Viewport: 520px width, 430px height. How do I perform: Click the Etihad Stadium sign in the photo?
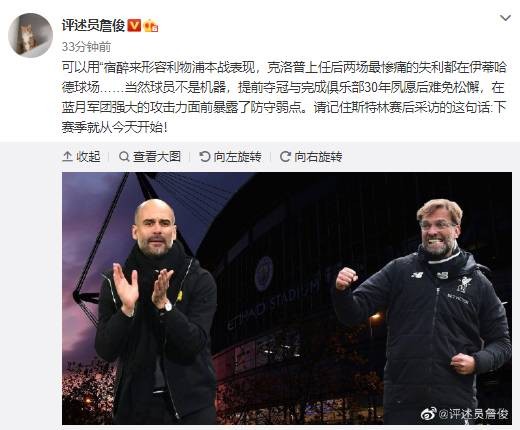[x=273, y=303]
